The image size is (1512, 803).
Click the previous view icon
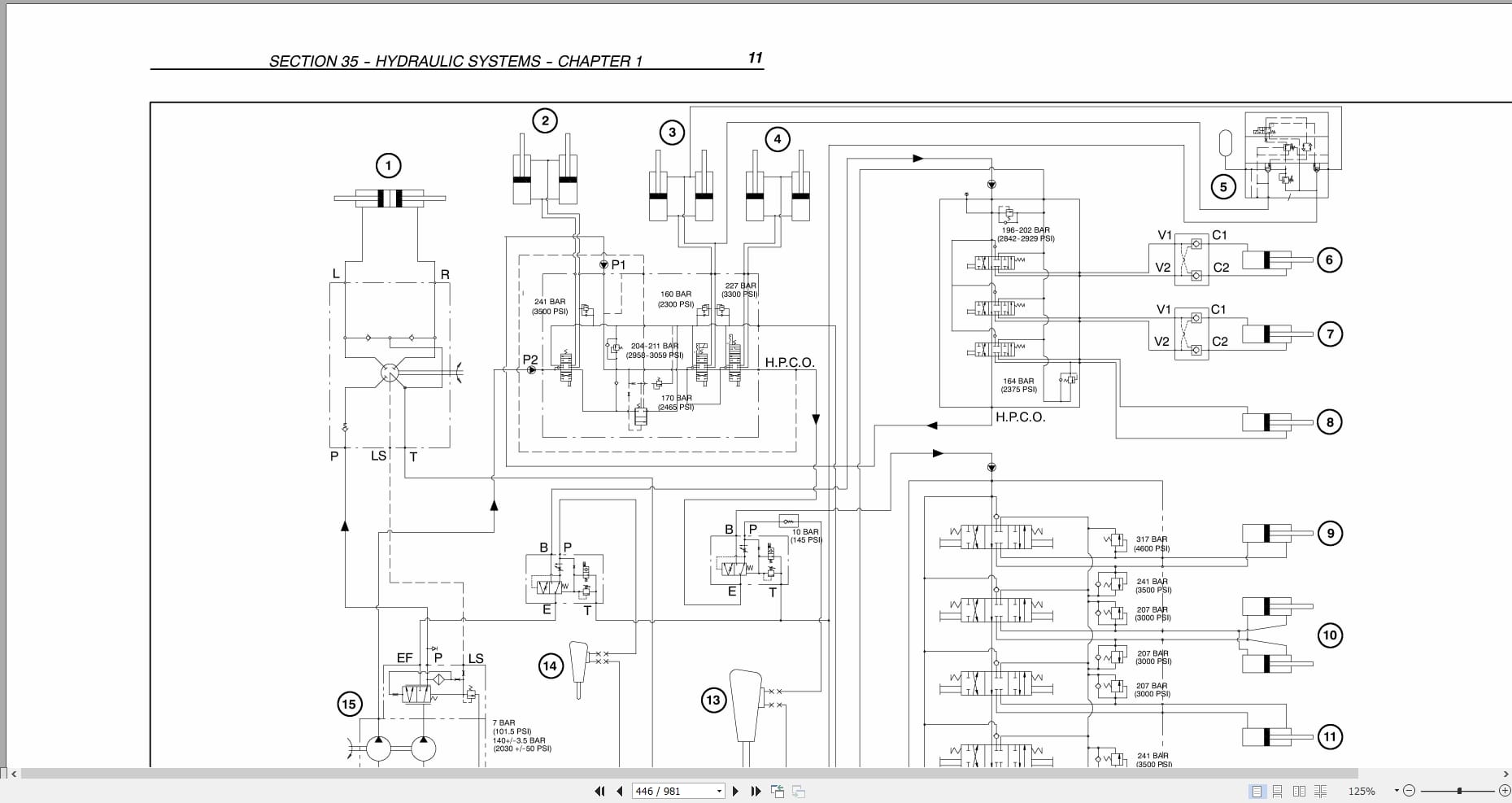(778, 791)
